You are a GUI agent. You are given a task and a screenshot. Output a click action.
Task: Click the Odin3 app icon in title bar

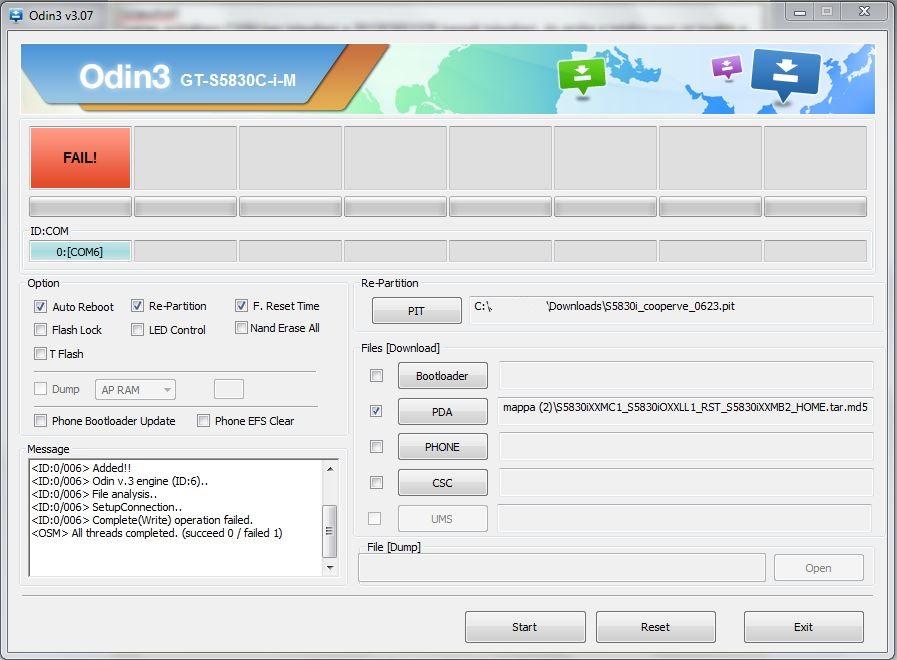[x=17, y=15]
